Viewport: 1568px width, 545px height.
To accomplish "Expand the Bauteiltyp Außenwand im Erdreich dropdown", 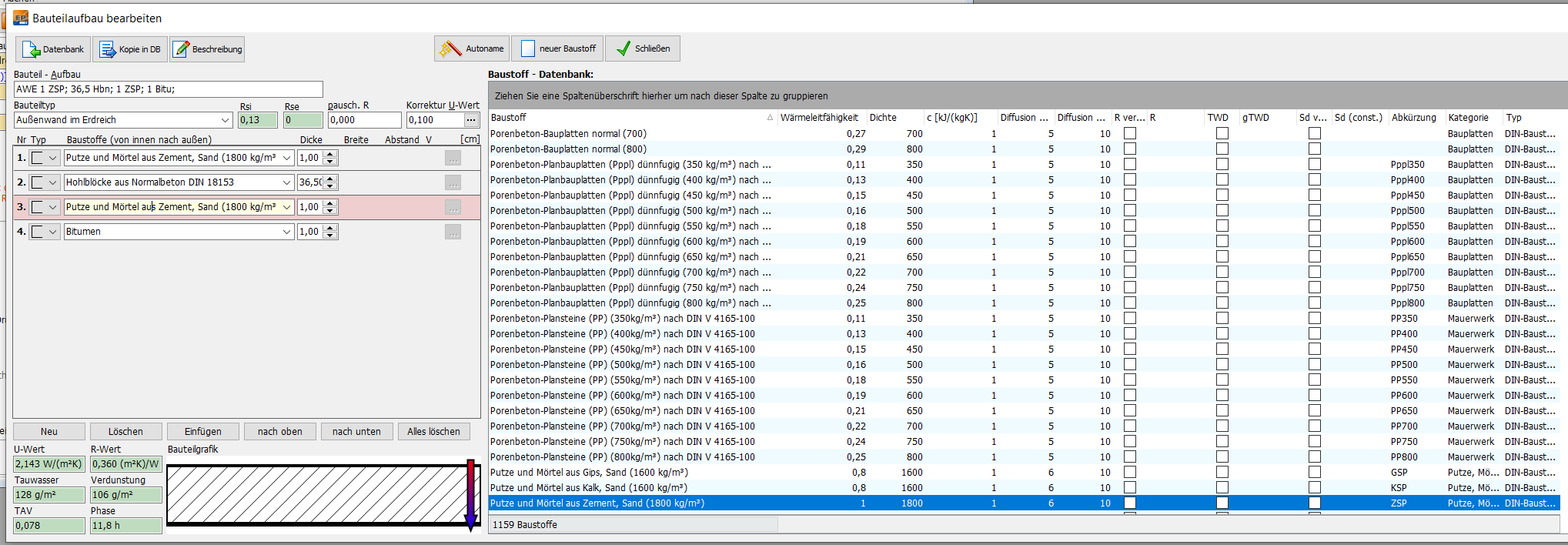I will point(226,120).
